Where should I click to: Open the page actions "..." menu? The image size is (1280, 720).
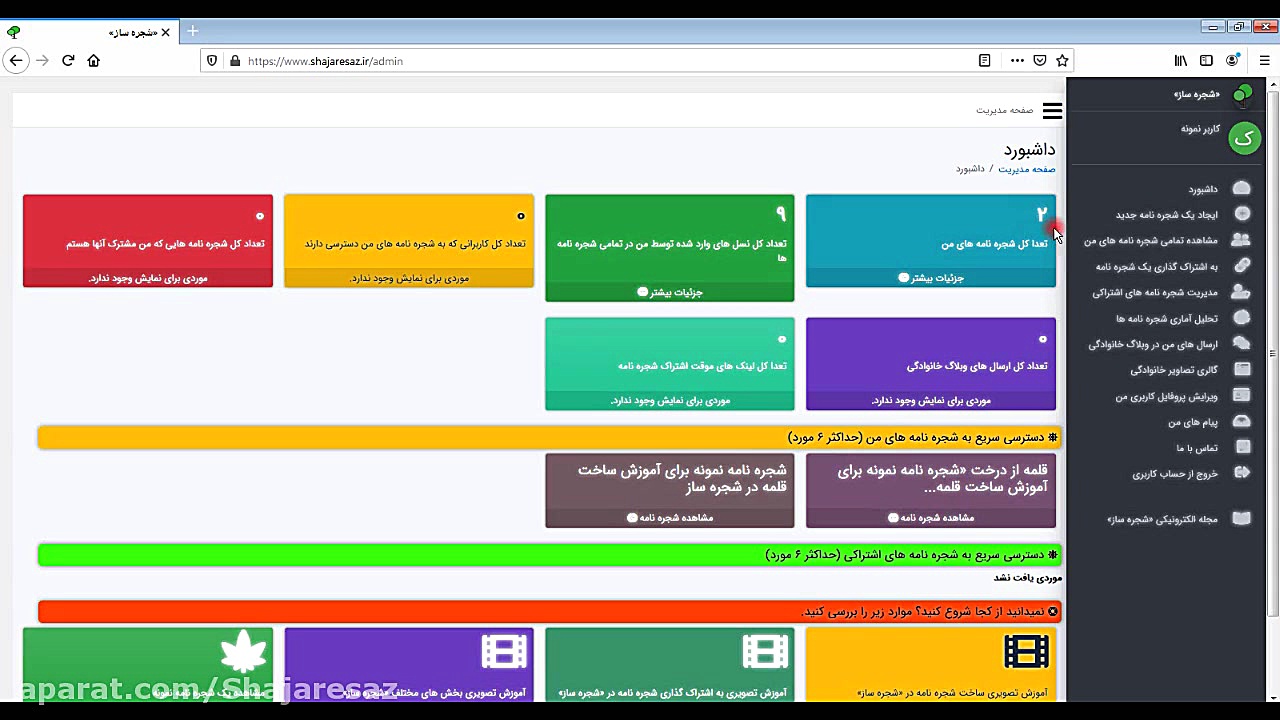pyautogui.click(x=1017, y=60)
